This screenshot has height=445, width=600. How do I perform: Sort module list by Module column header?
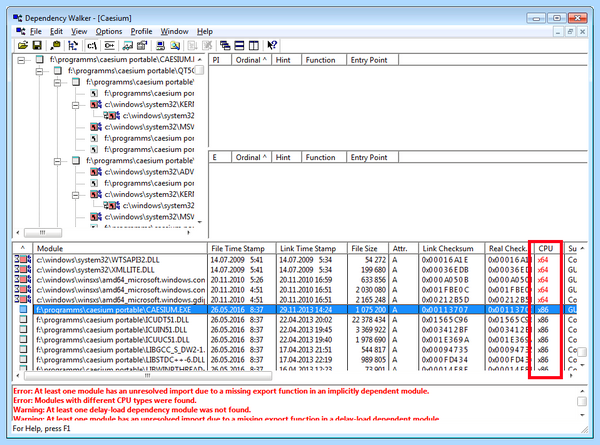120,248
